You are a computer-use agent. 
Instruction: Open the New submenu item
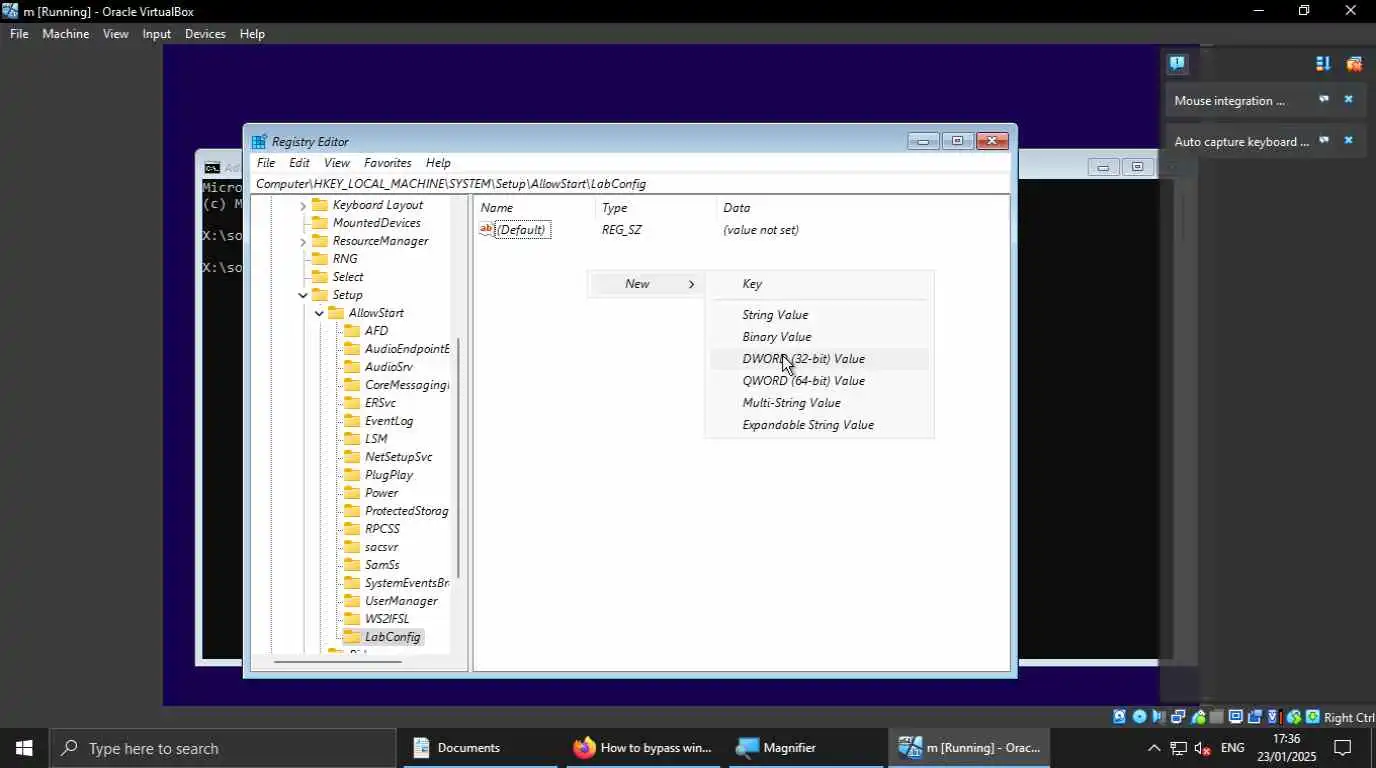[x=646, y=284]
